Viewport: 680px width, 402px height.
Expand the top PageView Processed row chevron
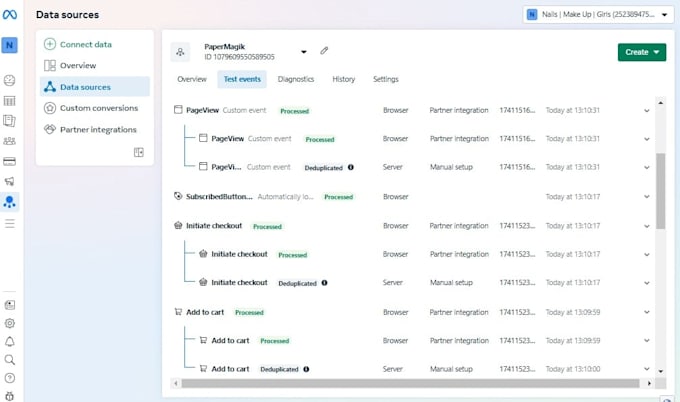pos(647,111)
